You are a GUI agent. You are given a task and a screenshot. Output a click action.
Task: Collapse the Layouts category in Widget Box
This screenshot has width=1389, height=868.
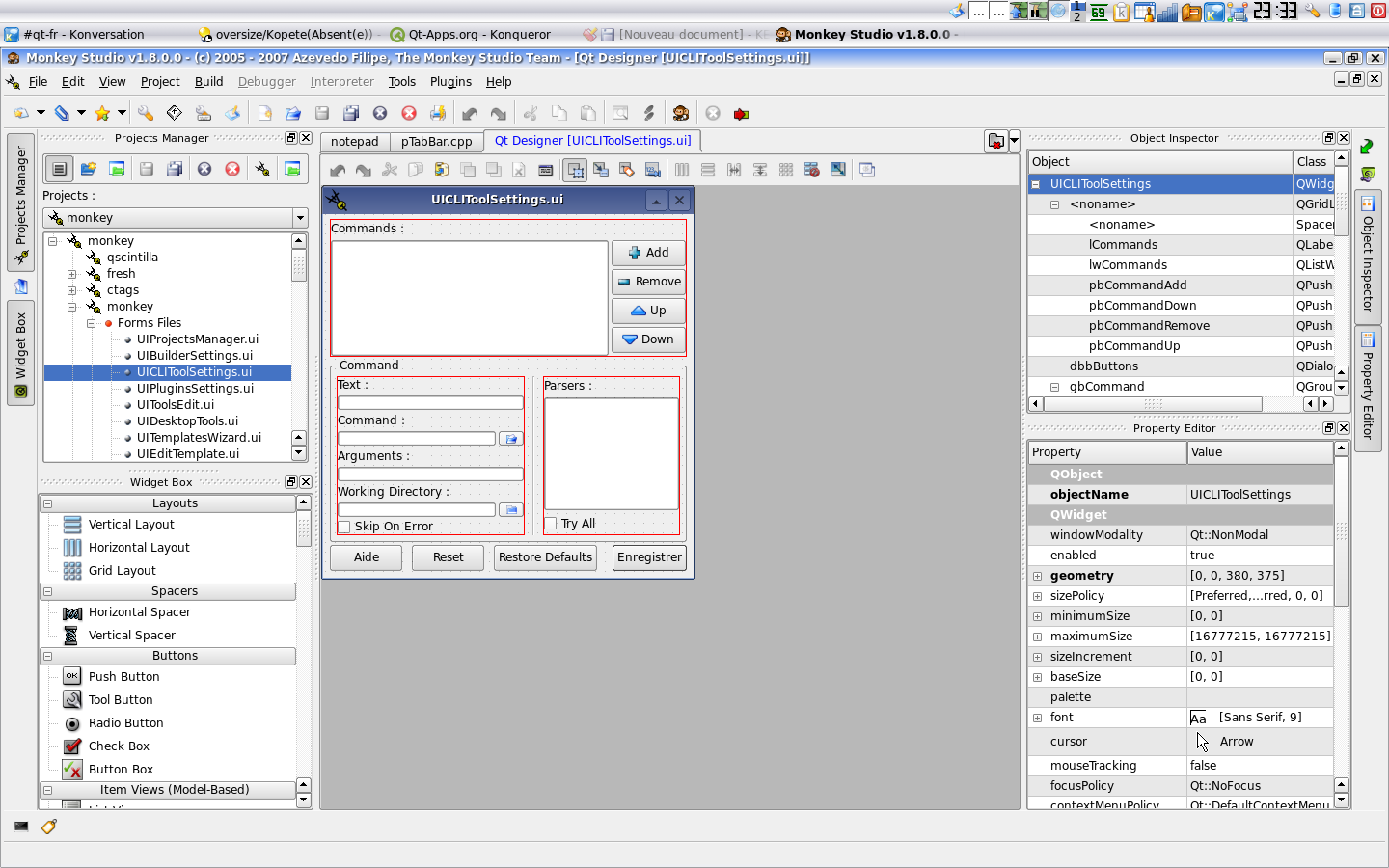click(x=47, y=503)
